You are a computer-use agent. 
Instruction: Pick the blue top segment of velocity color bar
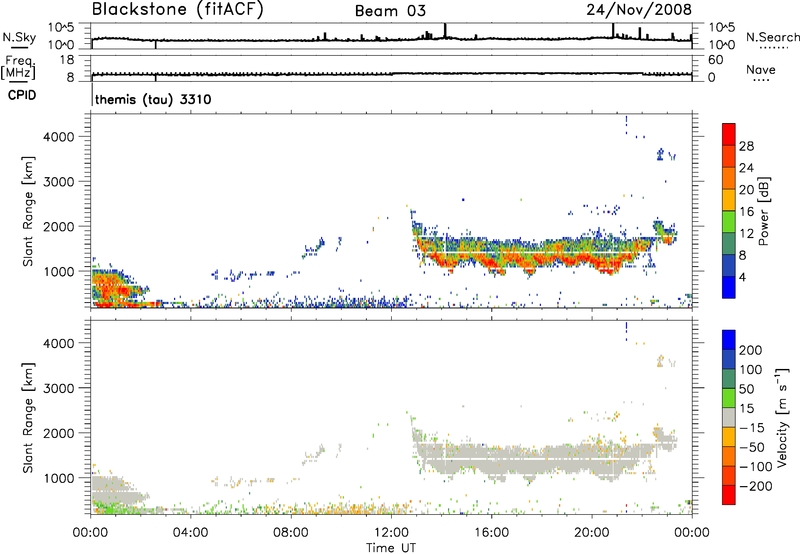729,339
